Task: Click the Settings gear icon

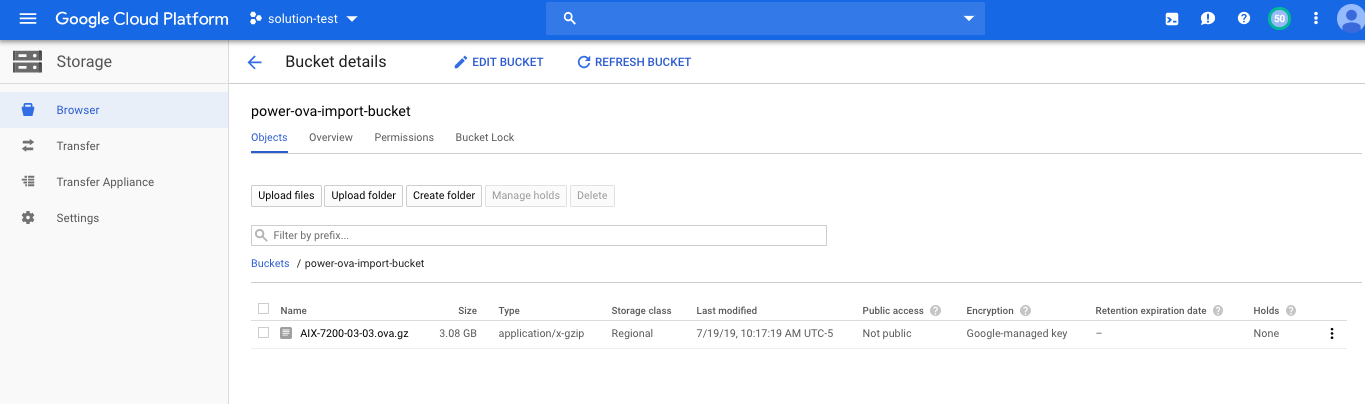Action: (28, 218)
